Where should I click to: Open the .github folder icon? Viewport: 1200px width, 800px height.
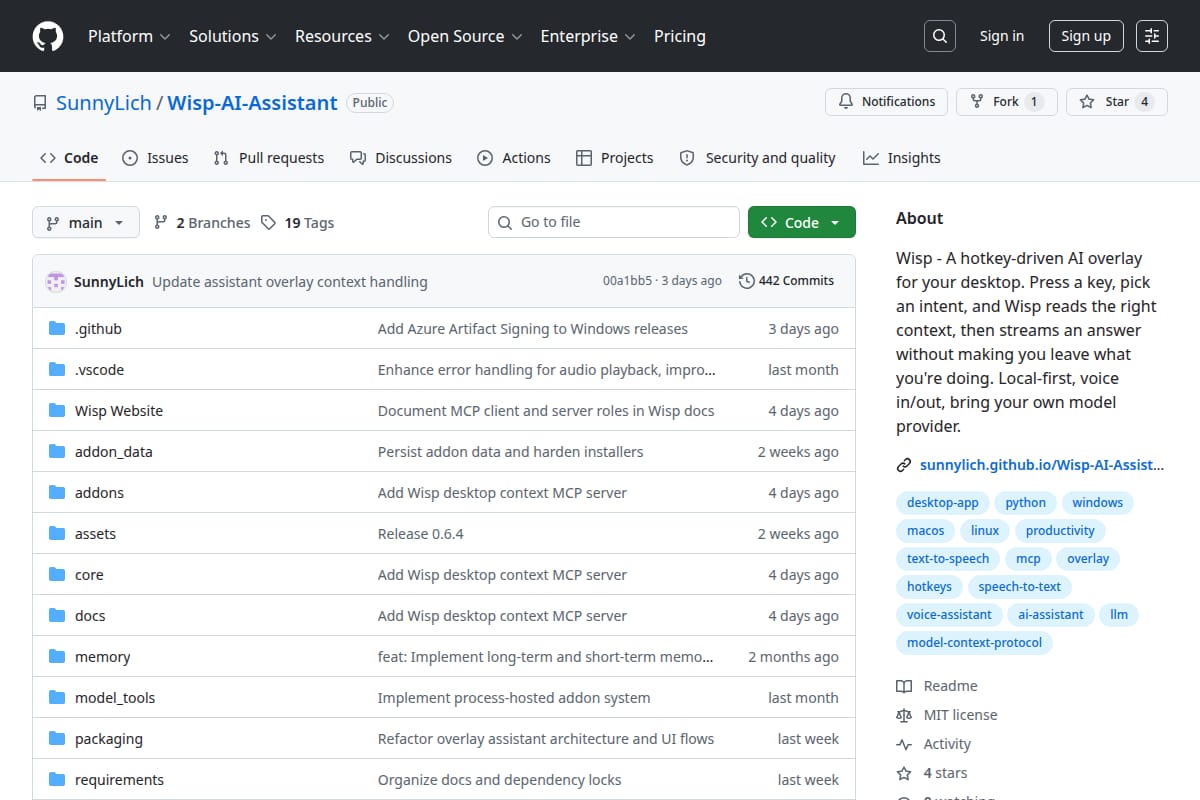point(57,329)
